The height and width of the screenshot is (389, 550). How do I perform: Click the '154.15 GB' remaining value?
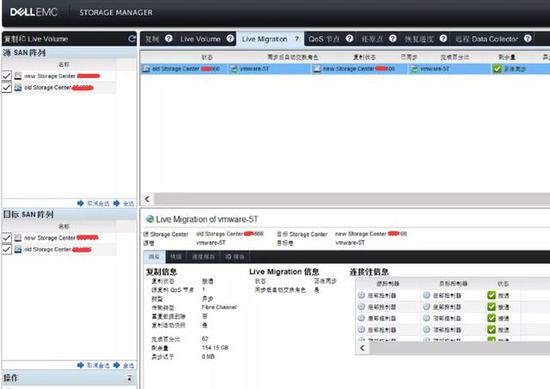215,348
